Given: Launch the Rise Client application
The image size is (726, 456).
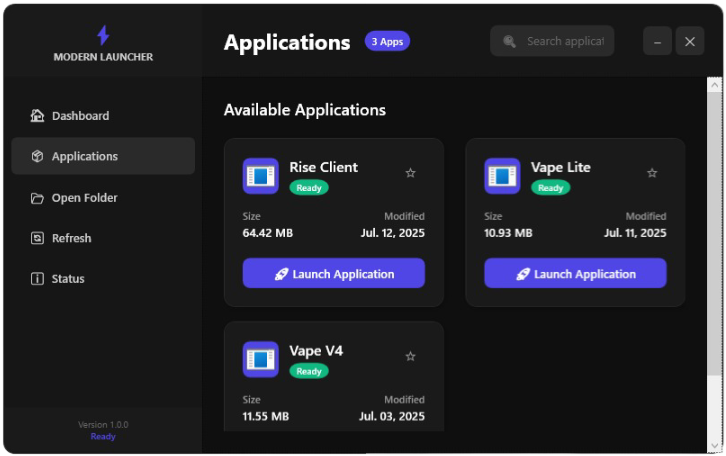Looking at the screenshot, I should [333, 273].
